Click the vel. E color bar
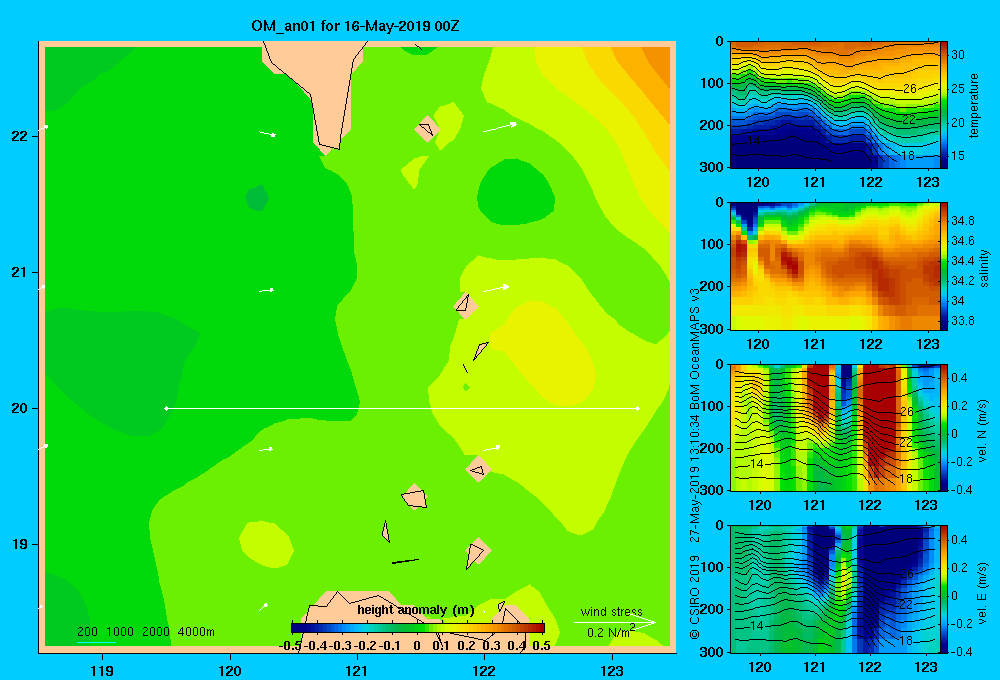Viewport: 1000px width, 680px height. 944,589
